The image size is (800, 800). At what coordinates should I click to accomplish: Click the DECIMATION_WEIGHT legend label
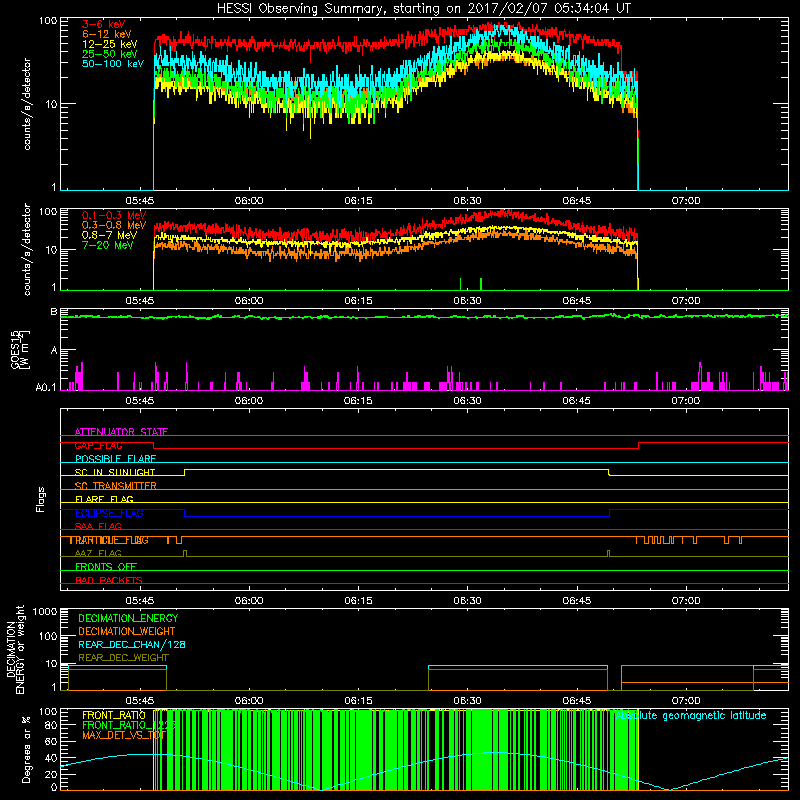127,632
